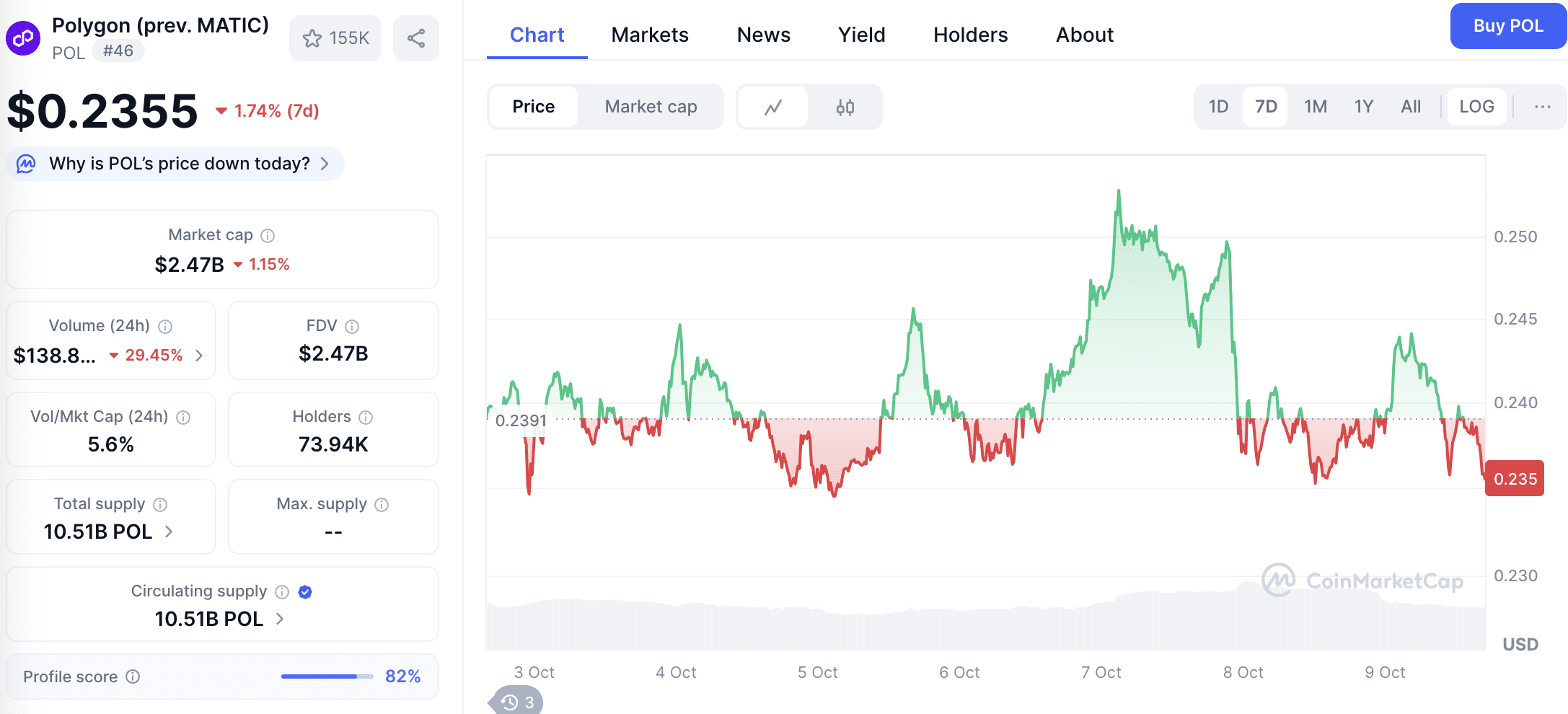Click the star watchlist icon
This screenshot has height=714, width=1568.
(312, 38)
